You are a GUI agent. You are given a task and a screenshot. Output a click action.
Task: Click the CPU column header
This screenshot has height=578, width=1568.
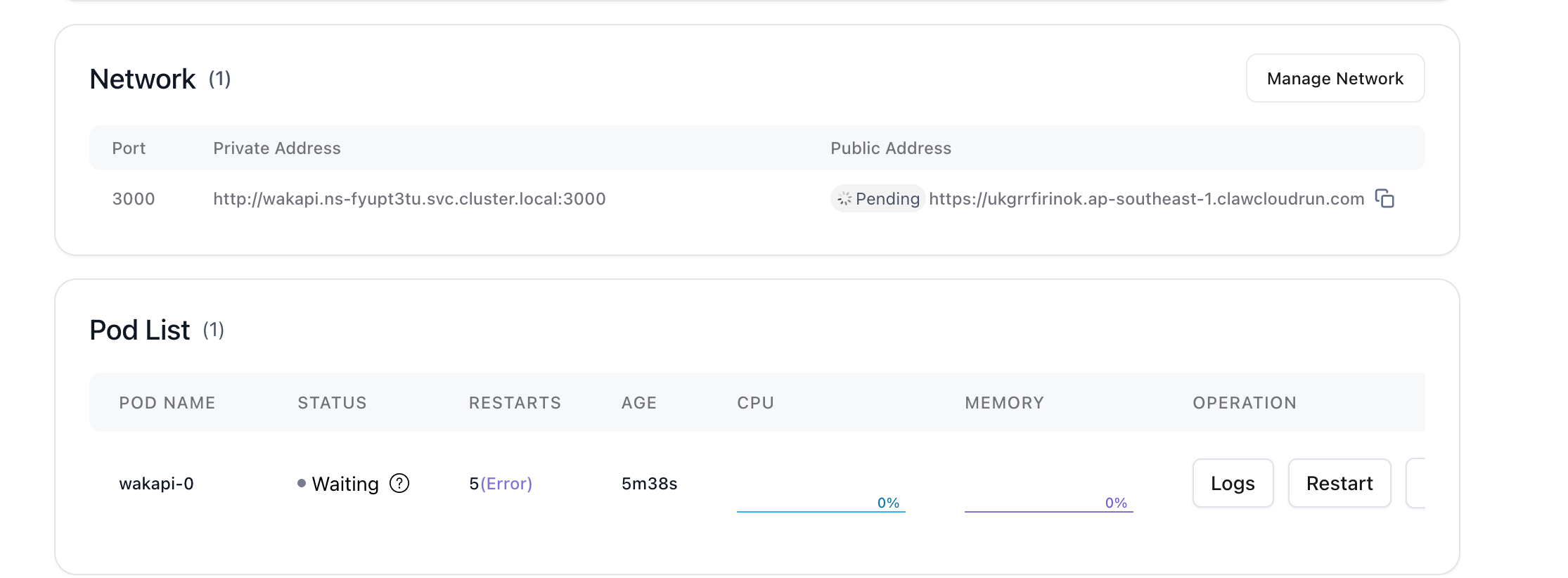[755, 403]
